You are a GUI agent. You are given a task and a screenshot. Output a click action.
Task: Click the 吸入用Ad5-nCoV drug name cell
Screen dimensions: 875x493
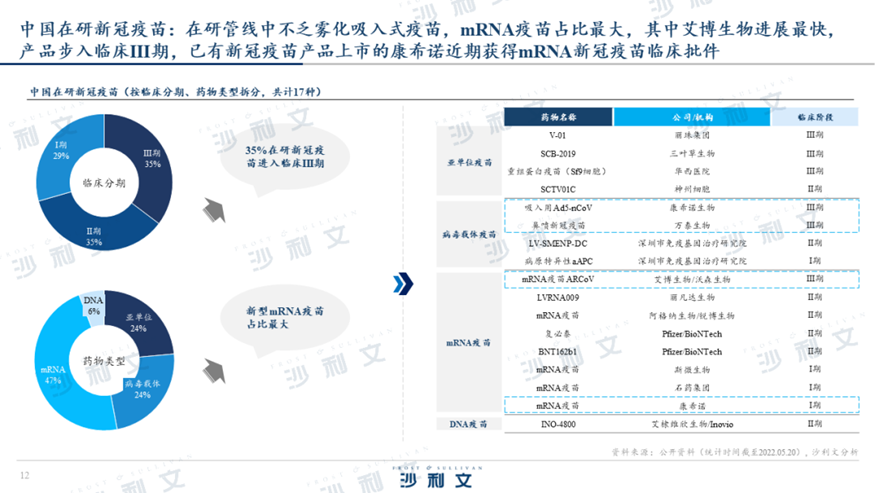click(557, 208)
